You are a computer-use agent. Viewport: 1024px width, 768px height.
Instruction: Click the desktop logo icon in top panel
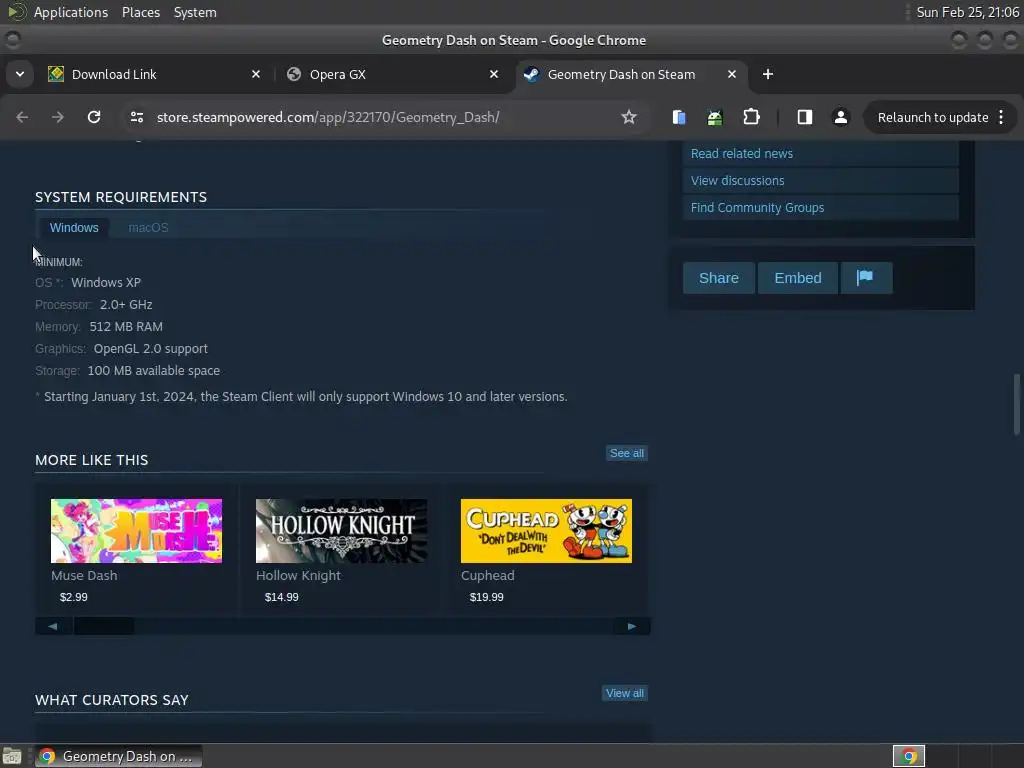tap(16, 12)
